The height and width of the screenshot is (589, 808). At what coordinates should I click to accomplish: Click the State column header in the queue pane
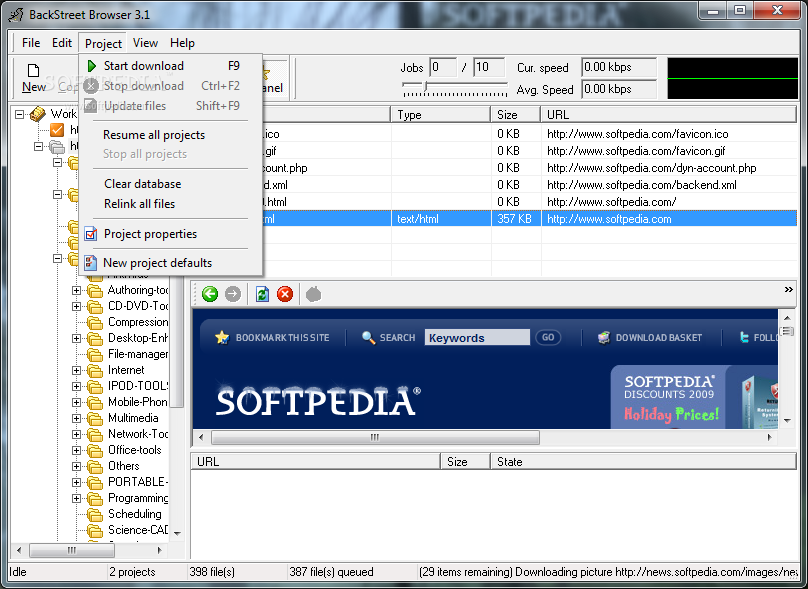click(643, 462)
